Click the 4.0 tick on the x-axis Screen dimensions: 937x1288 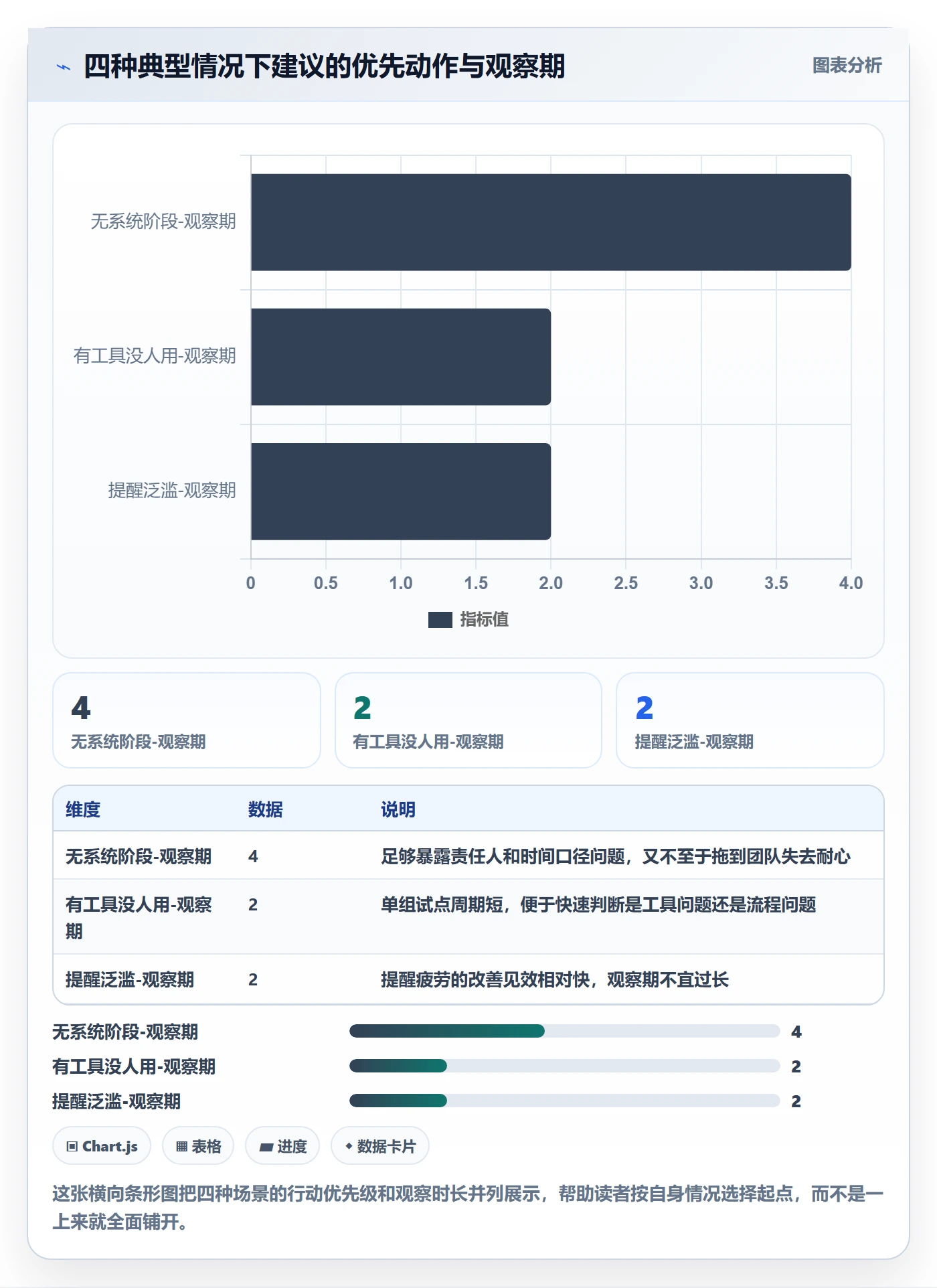point(851,583)
